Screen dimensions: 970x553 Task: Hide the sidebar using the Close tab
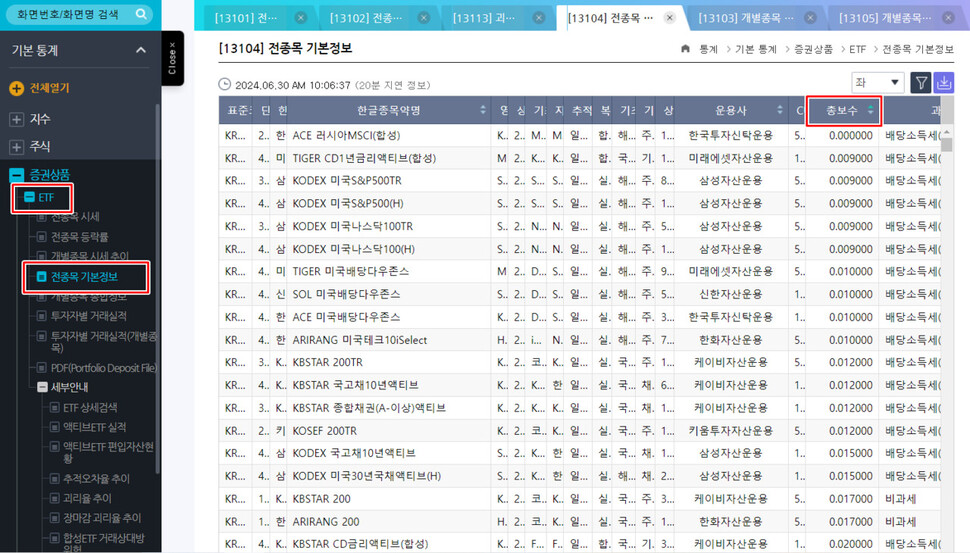point(172,57)
